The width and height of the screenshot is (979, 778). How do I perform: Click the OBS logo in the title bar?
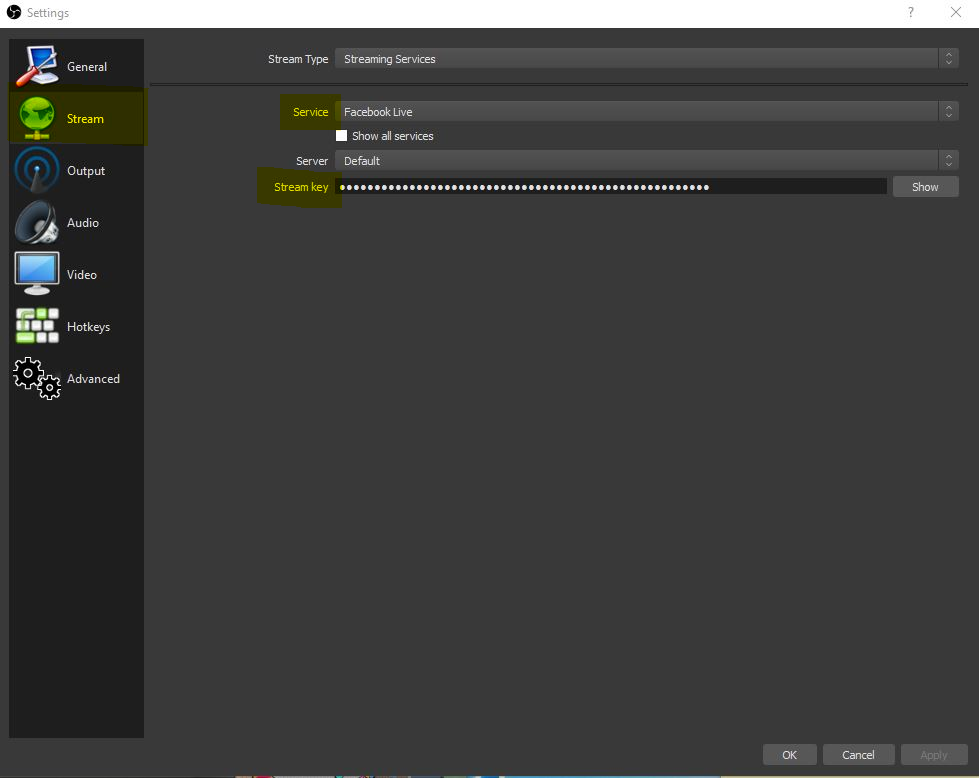tap(14, 12)
